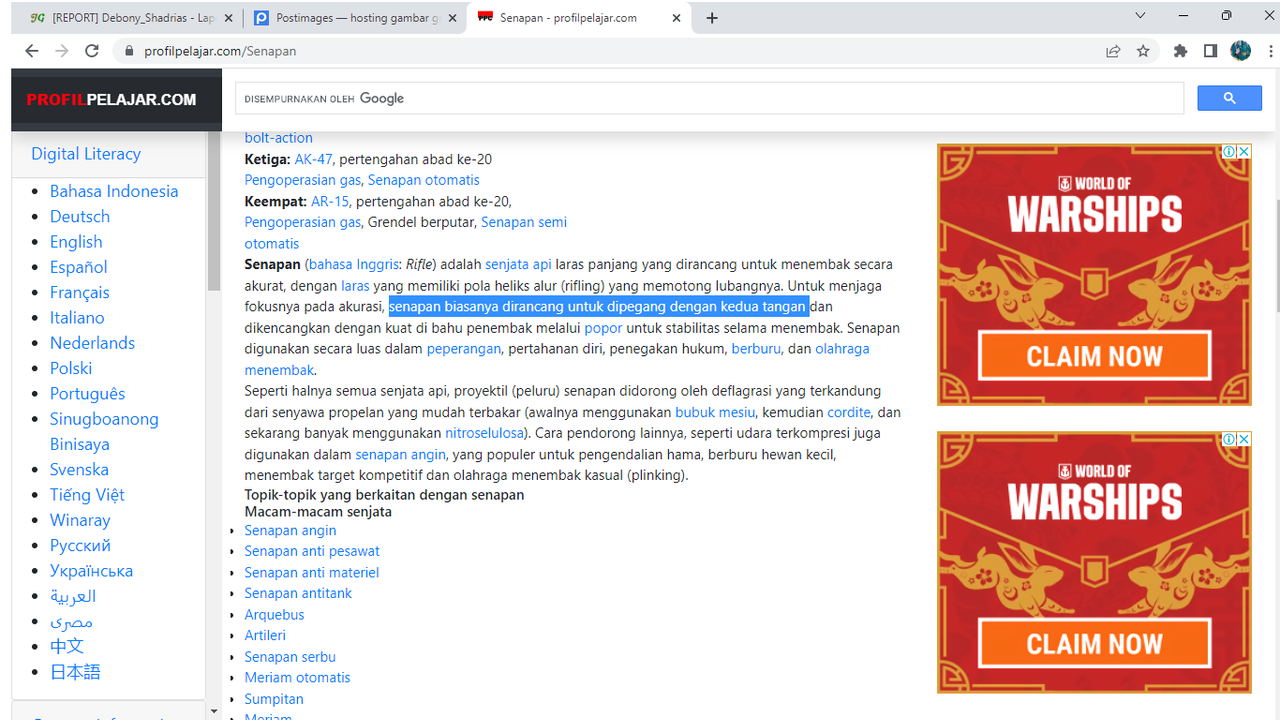Share this page via share icon
Viewport: 1280px width, 720px height.
1113,51
